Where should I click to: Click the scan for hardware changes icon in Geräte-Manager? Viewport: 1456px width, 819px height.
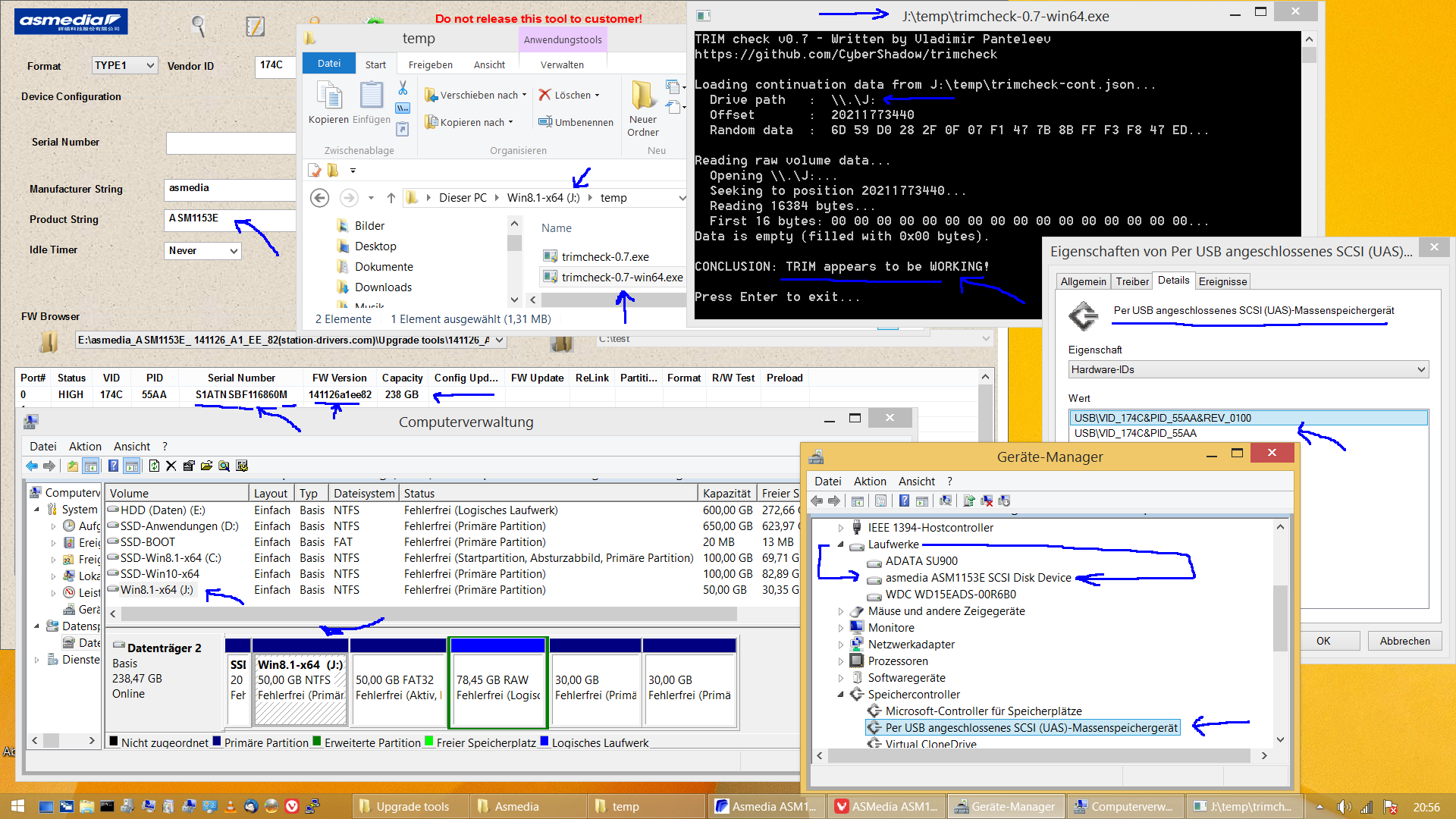[x=946, y=501]
